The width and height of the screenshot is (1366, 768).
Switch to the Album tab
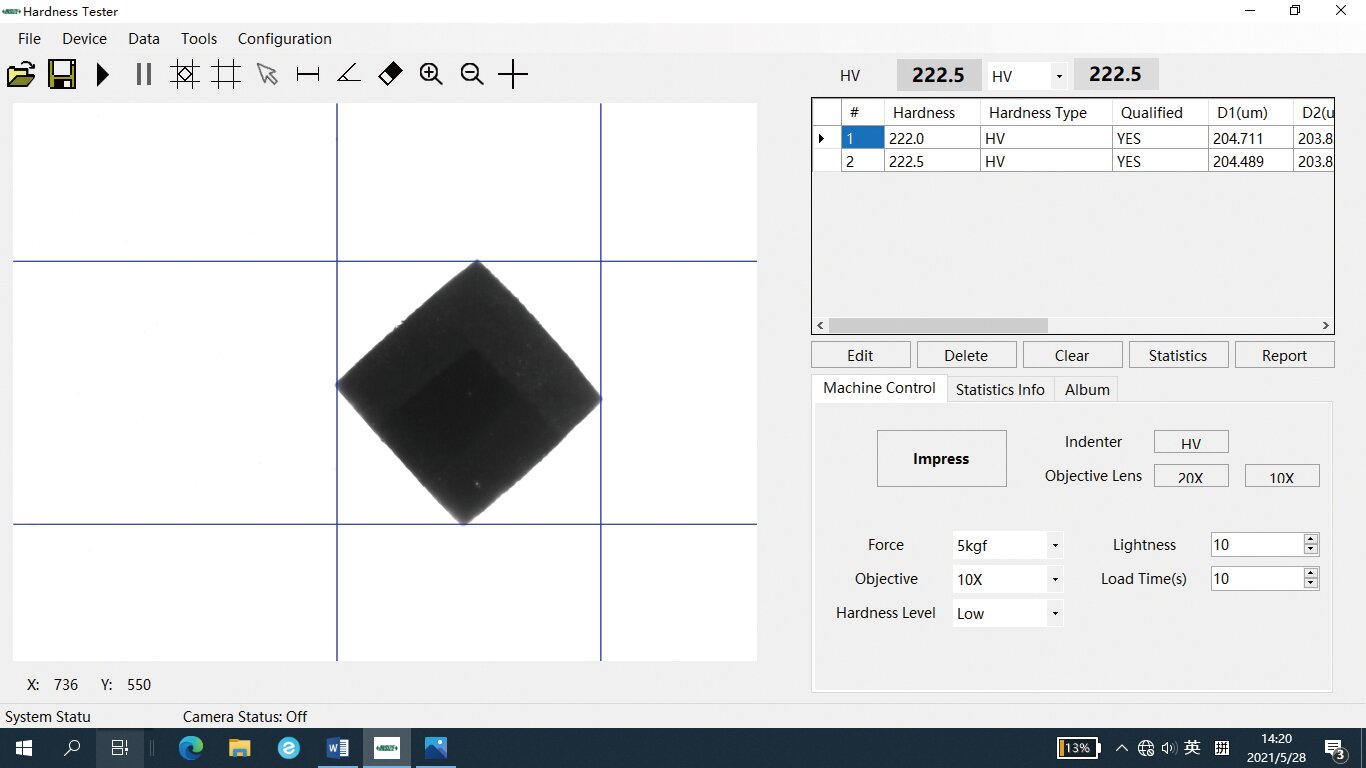pos(1087,389)
